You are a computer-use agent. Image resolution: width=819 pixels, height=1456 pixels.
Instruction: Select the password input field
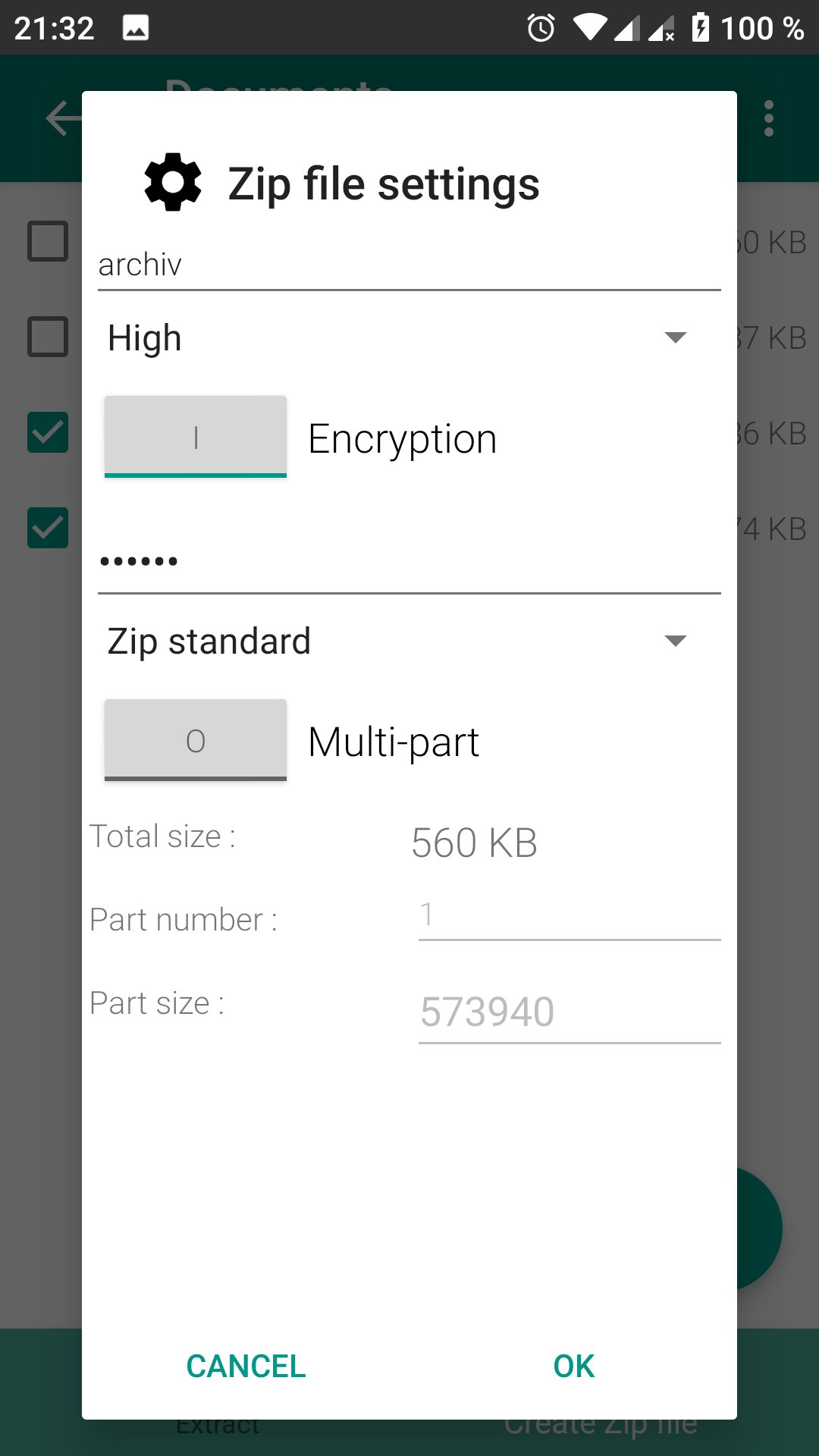click(x=409, y=561)
